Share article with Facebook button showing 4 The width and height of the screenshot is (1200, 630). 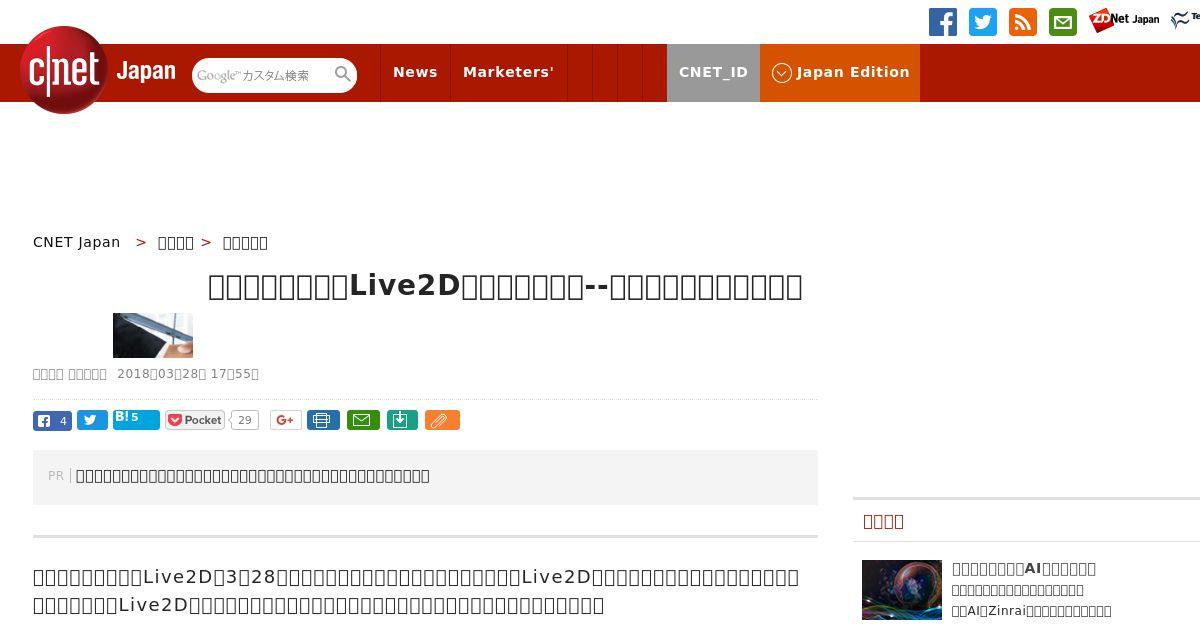(x=52, y=420)
